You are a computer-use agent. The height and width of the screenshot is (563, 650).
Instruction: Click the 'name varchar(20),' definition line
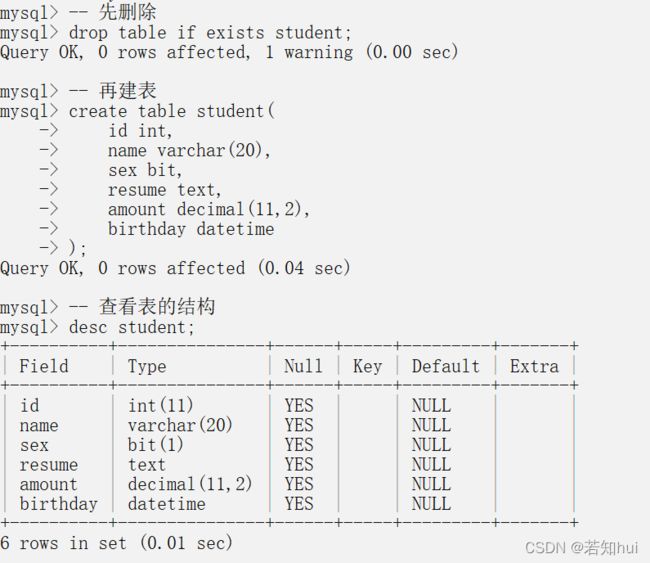point(189,150)
